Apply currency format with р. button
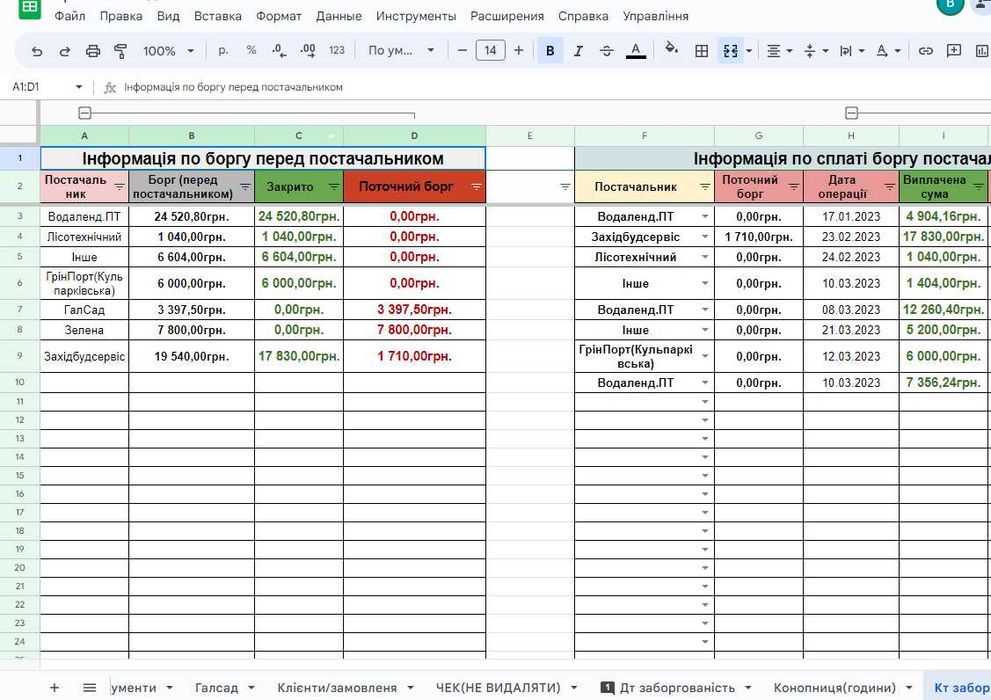Viewport: 991px width, 700px height. 223,51
